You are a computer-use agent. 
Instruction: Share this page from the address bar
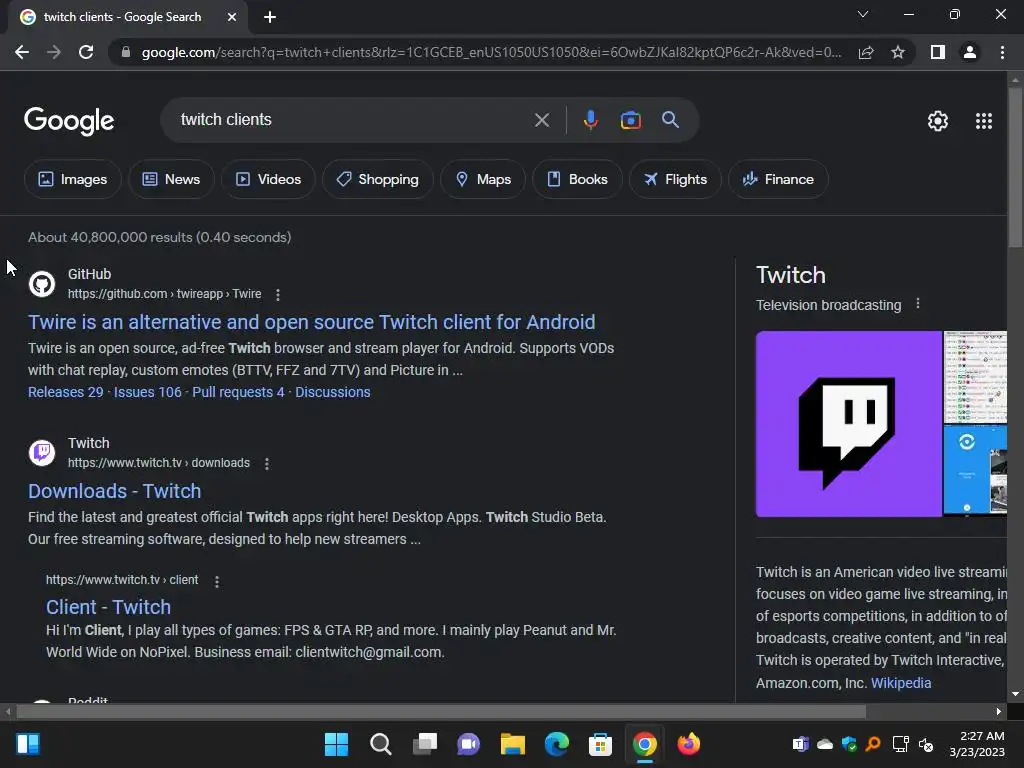click(866, 52)
